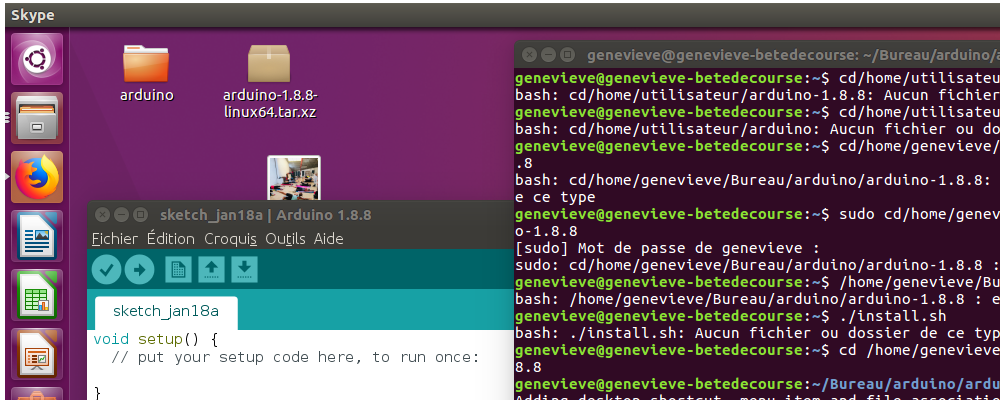Open the Édition menu

coord(170,239)
